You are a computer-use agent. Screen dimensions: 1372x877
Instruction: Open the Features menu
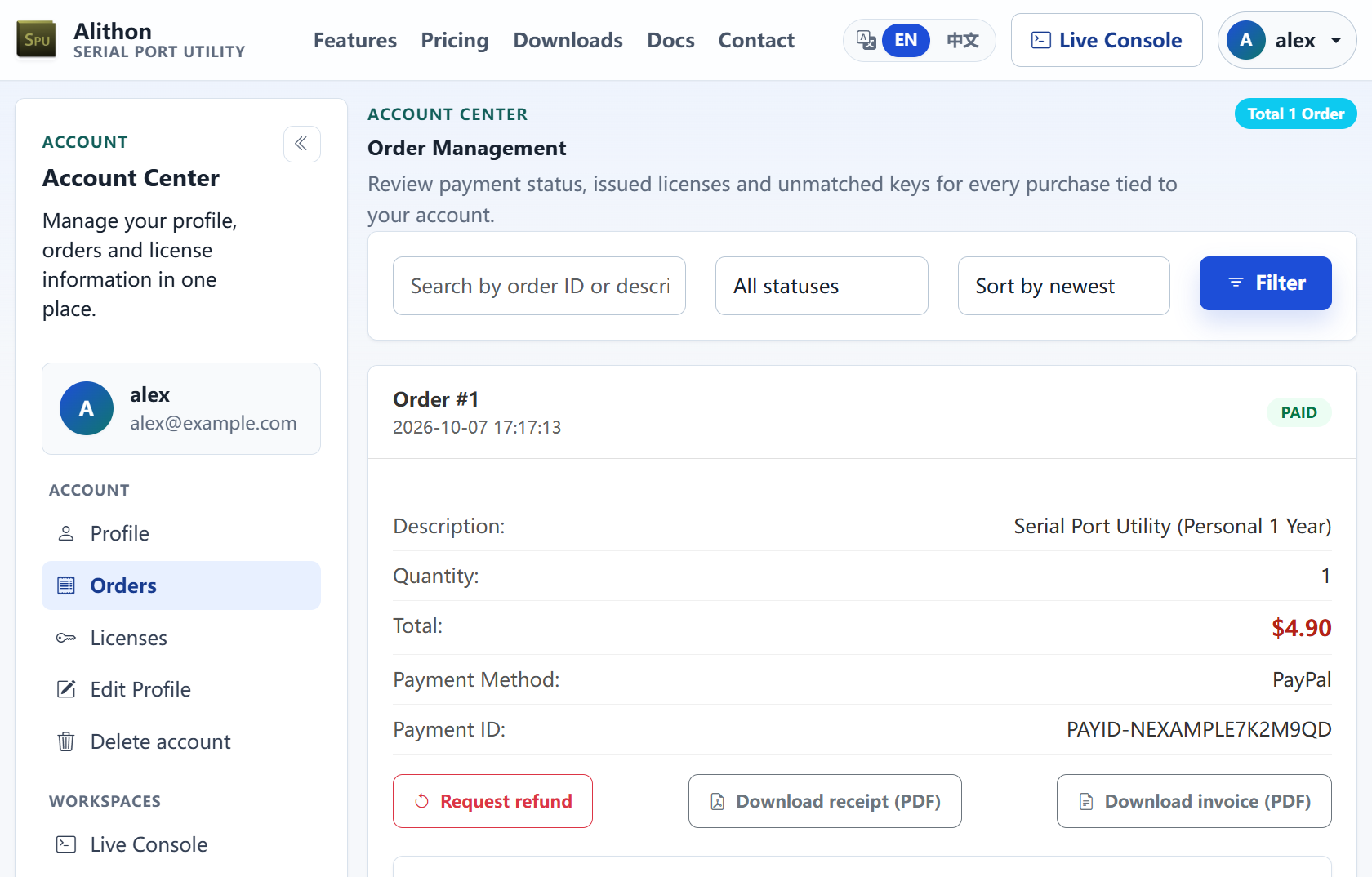[x=355, y=40]
